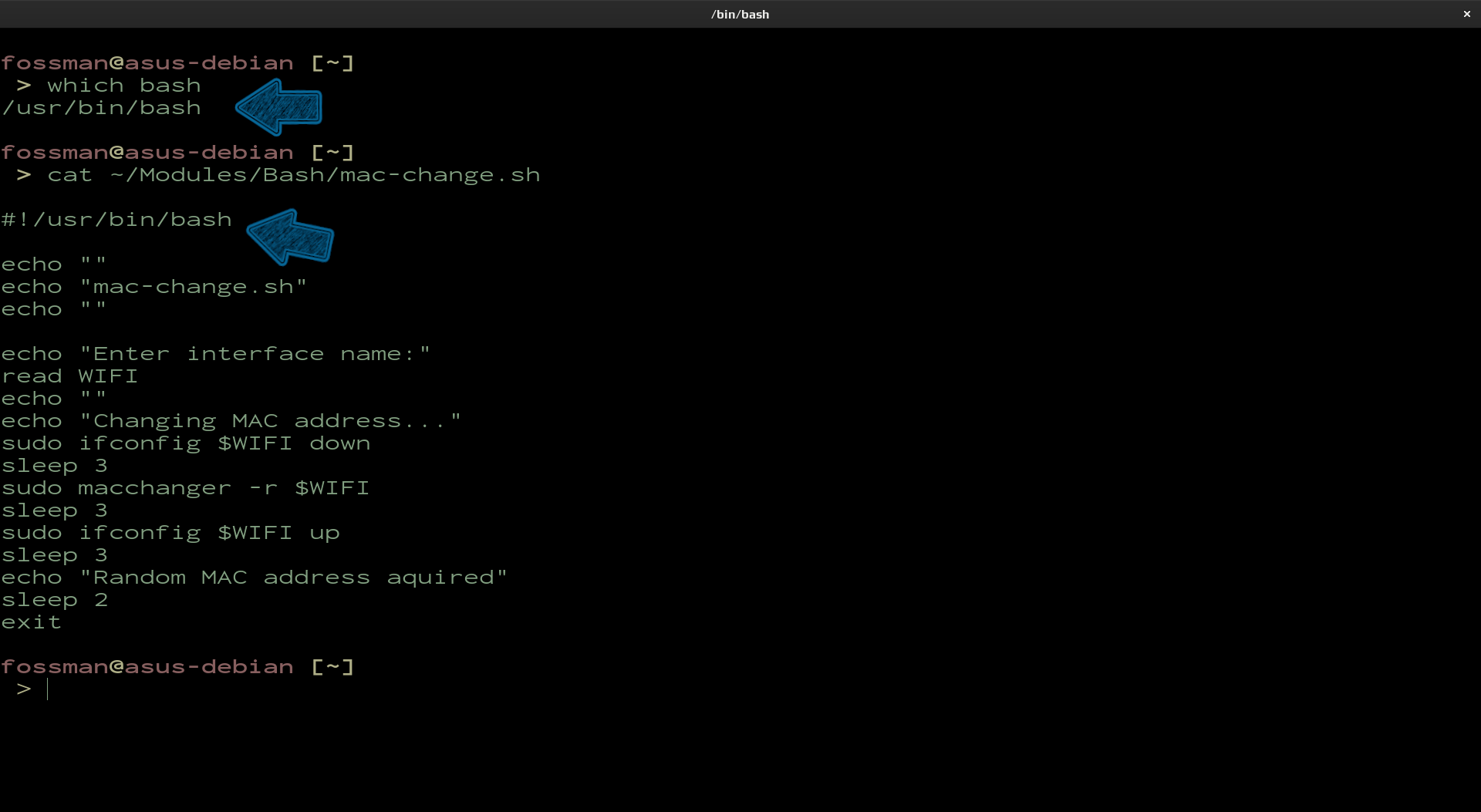The width and height of the screenshot is (1481, 812).
Task: Close the /bin/bash terminal window
Action: (1466, 14)
